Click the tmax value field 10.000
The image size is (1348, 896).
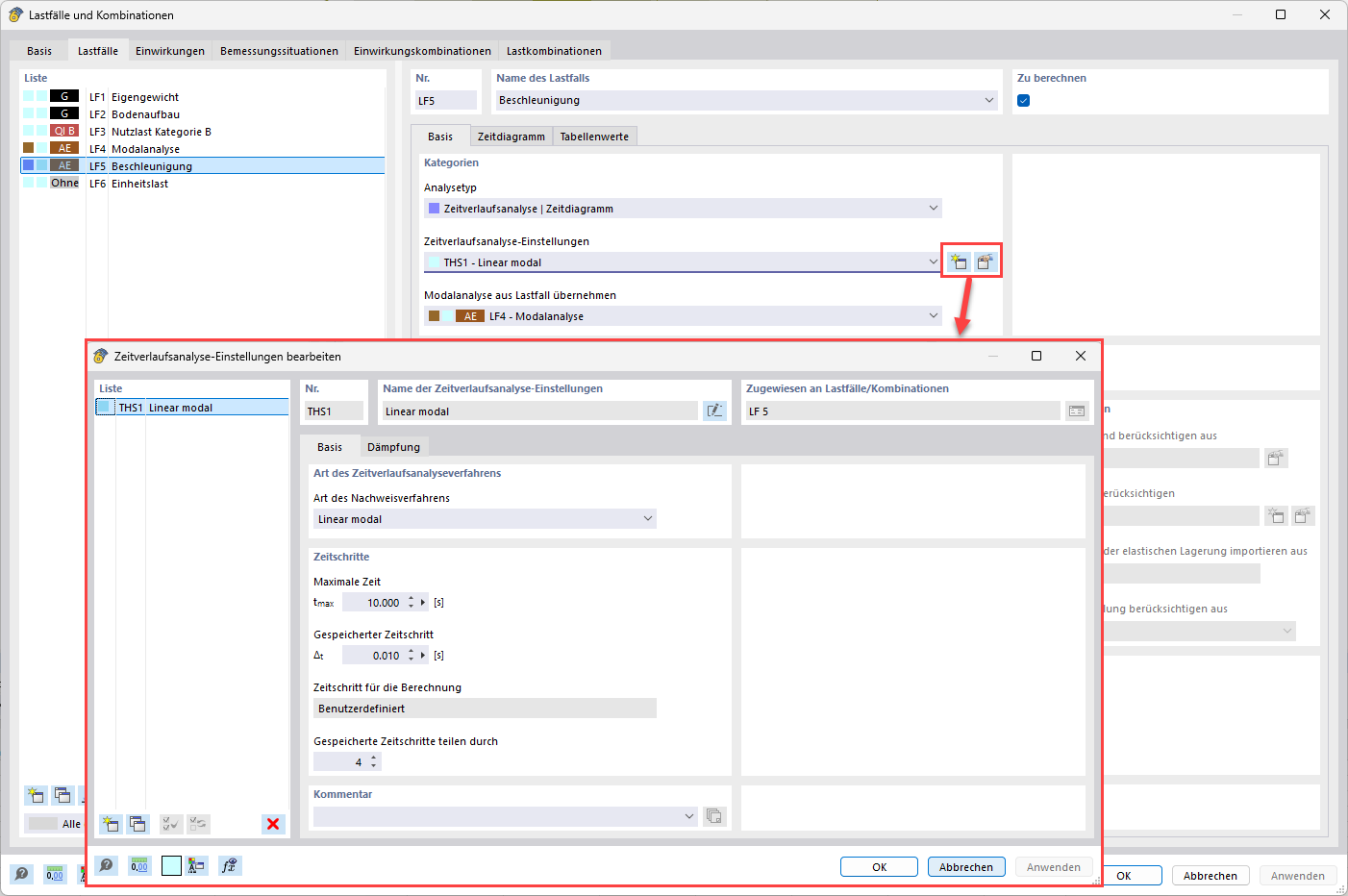(373, 603)
